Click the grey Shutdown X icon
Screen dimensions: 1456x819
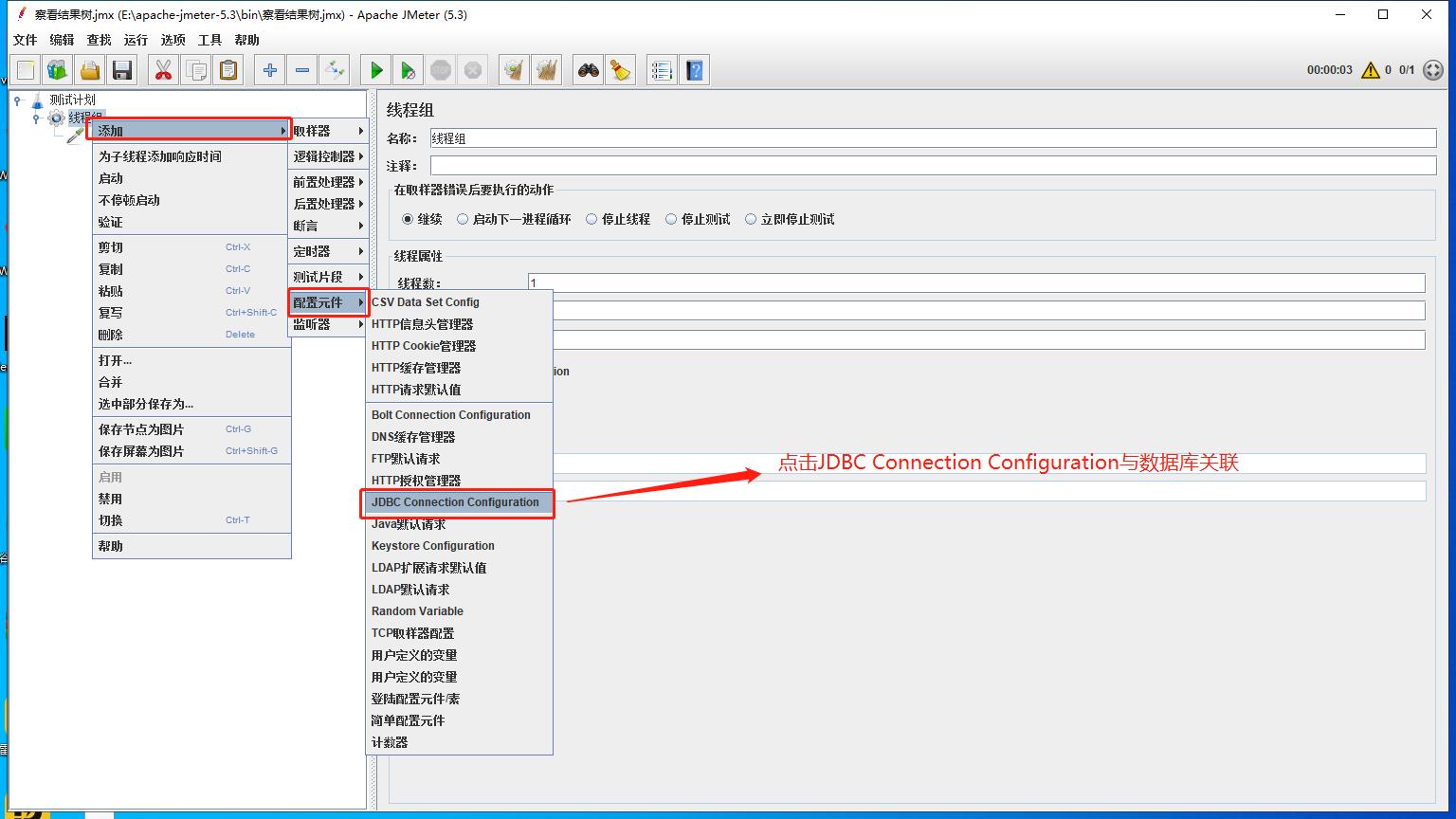pyautogui.click(x=473, y=70)
